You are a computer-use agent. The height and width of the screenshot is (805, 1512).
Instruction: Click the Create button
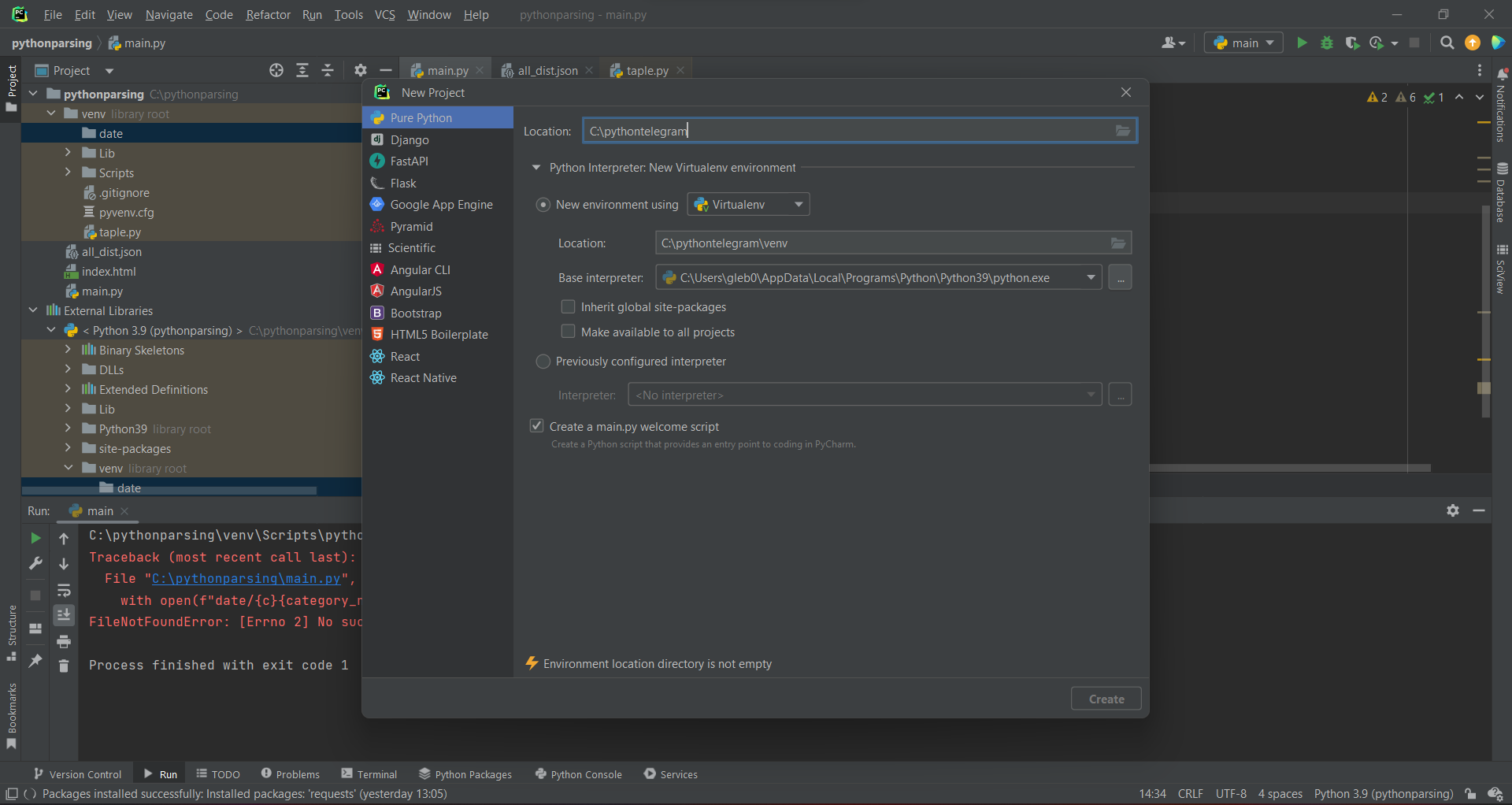click(x=1106, y=699)
